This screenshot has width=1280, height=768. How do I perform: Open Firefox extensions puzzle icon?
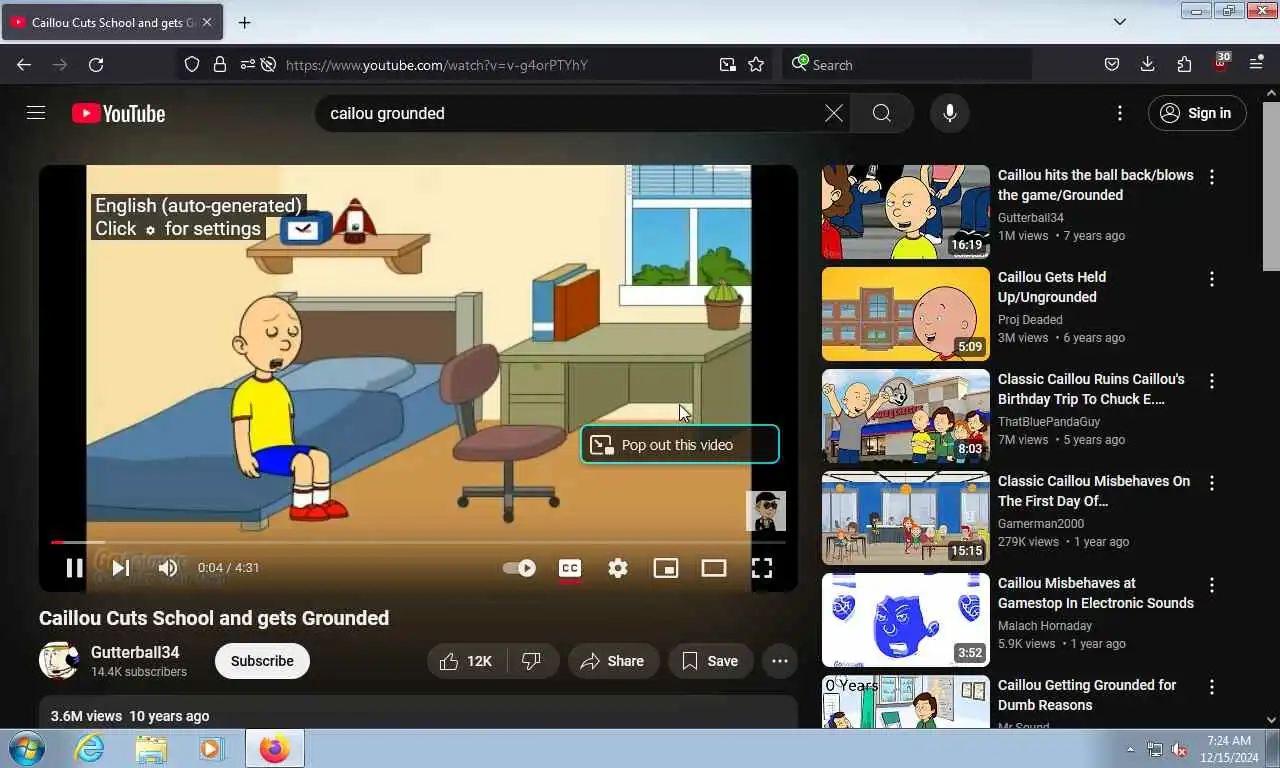[x=1184, y=64]
